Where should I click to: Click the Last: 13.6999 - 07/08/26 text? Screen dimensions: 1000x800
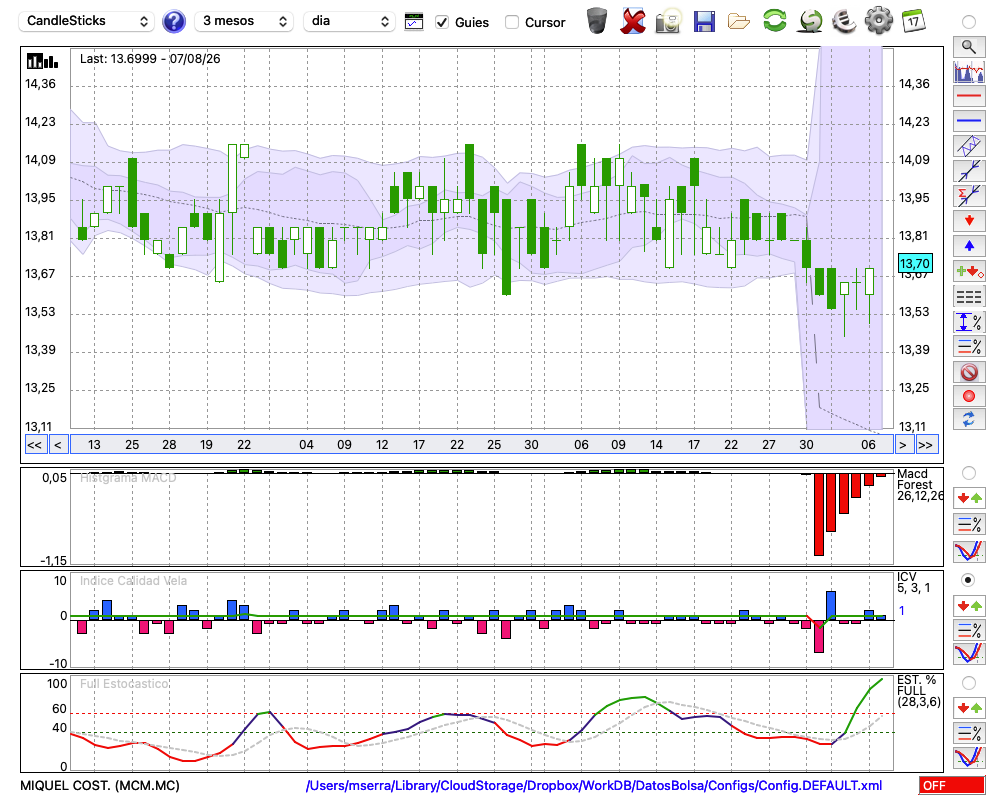coord(150,59)
